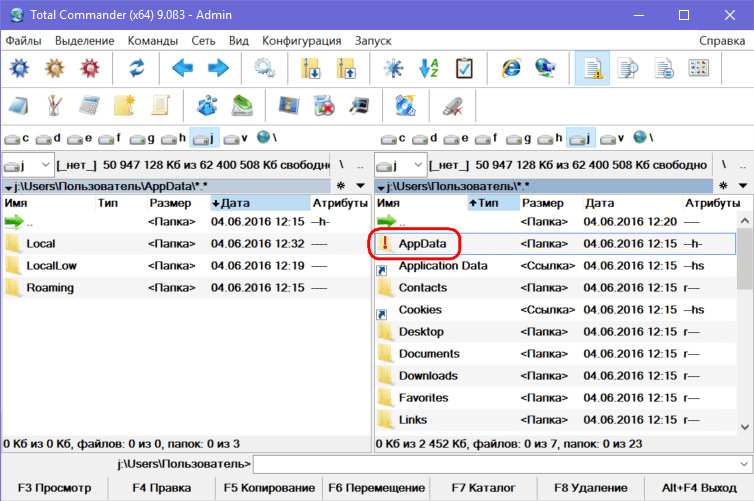The width and height of the screenshot is (754, 501).
Task: Sort left panel by Дата column
Action: coord(260,203)
